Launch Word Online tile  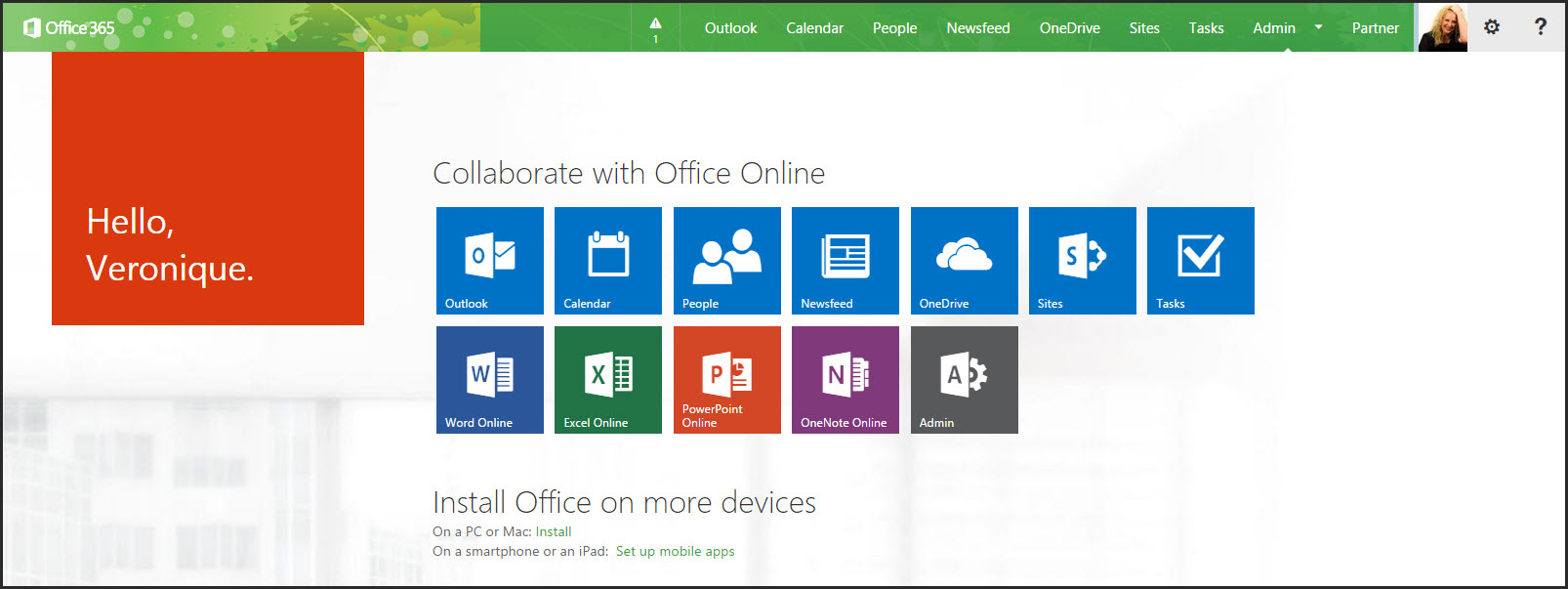pyautogui.click(x=489, y=379)
